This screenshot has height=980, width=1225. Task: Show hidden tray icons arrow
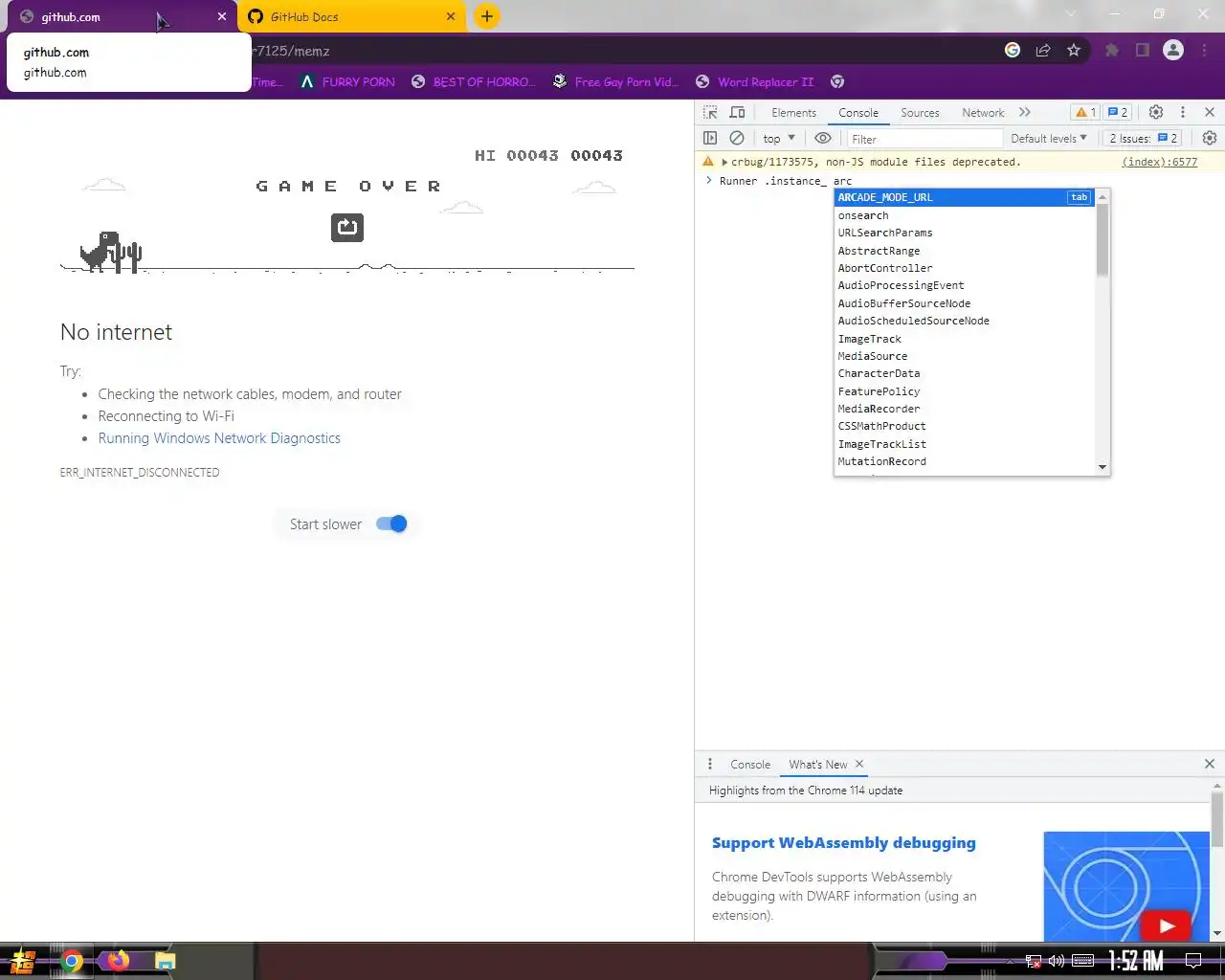(1010, 961)
